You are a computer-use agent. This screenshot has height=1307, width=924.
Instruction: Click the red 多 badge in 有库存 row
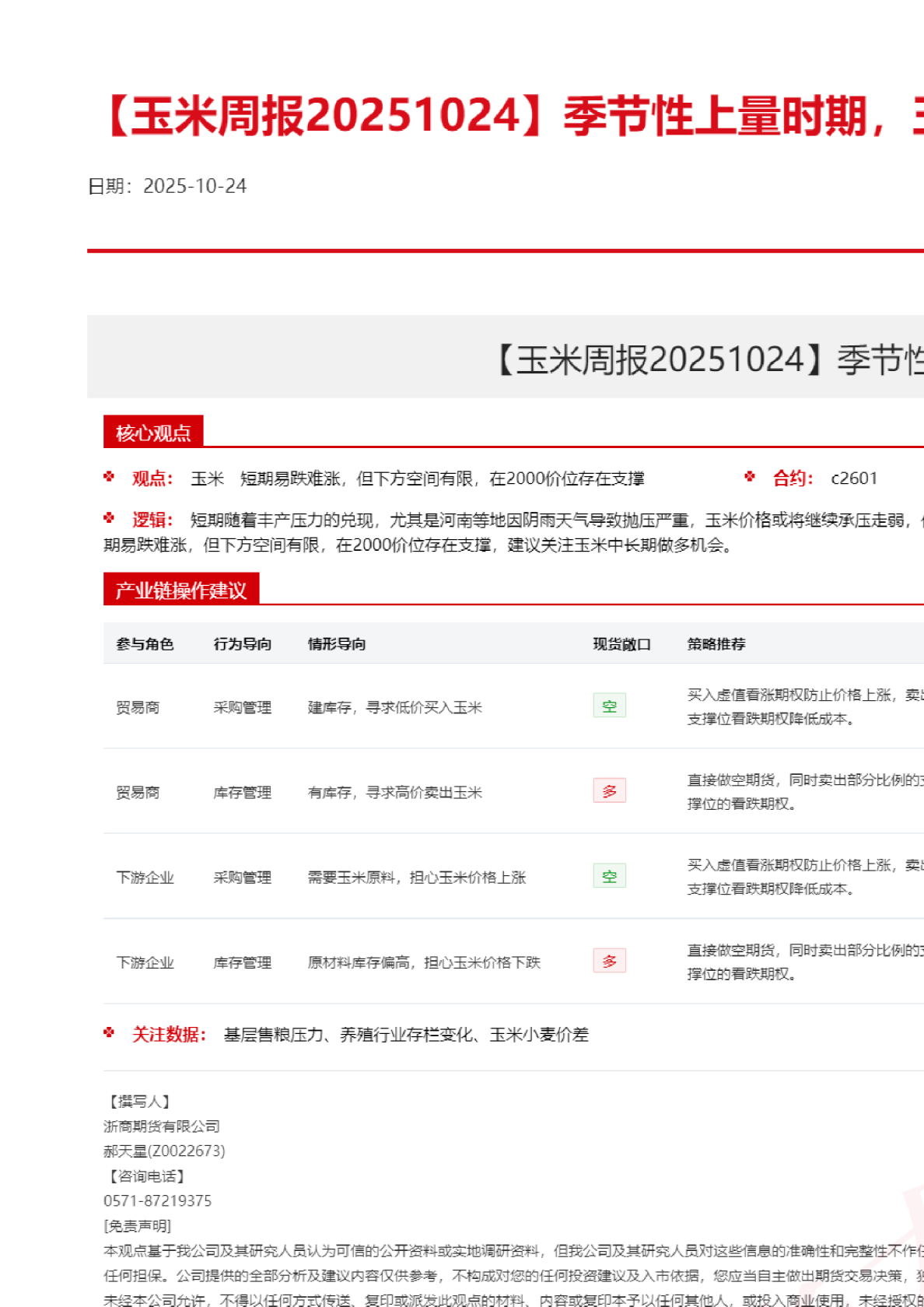[x=609, y=791]
